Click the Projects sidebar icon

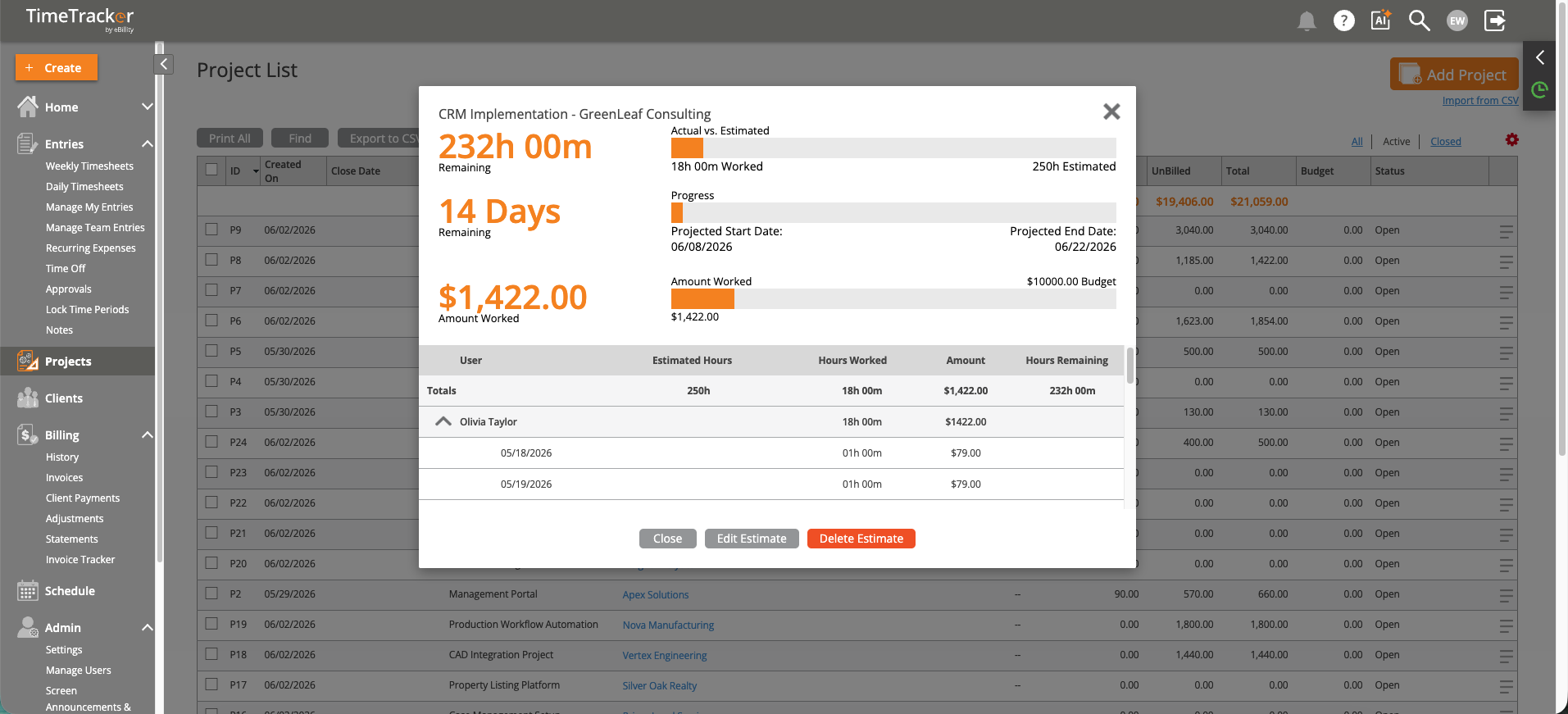point(28,361)
